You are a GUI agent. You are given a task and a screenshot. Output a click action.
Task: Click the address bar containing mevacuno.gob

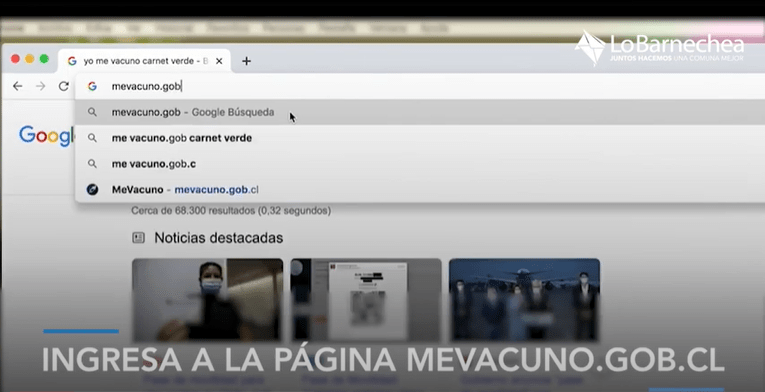(x=420, y=86)
